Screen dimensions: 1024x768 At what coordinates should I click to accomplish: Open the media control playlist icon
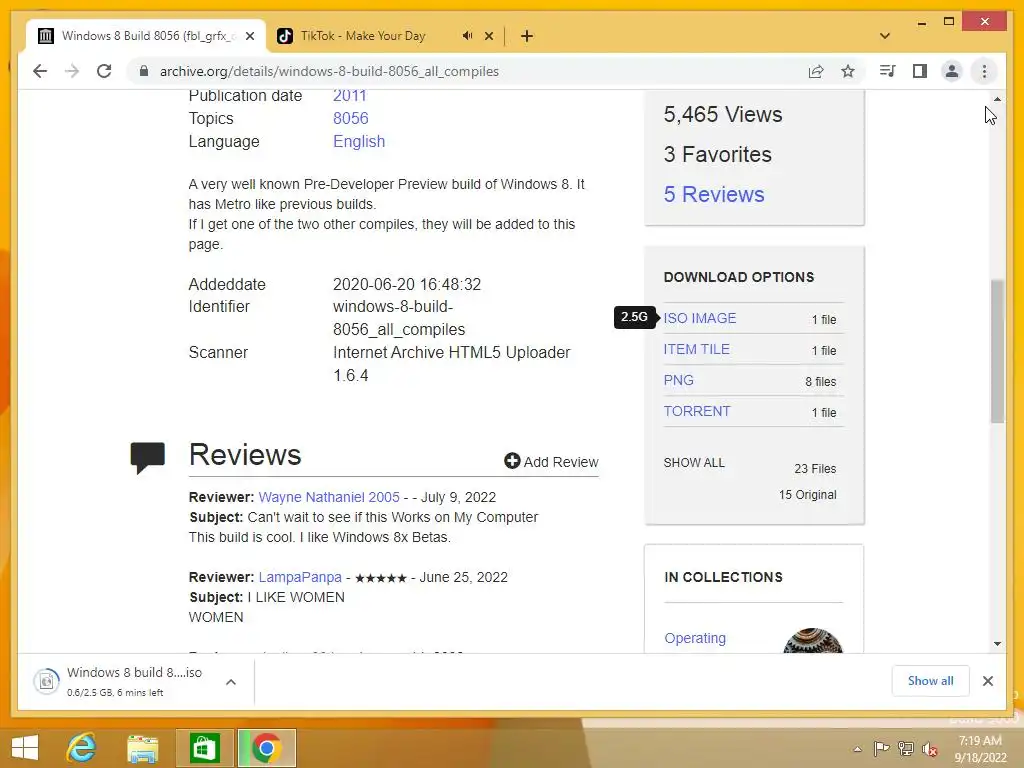[888, 71]
